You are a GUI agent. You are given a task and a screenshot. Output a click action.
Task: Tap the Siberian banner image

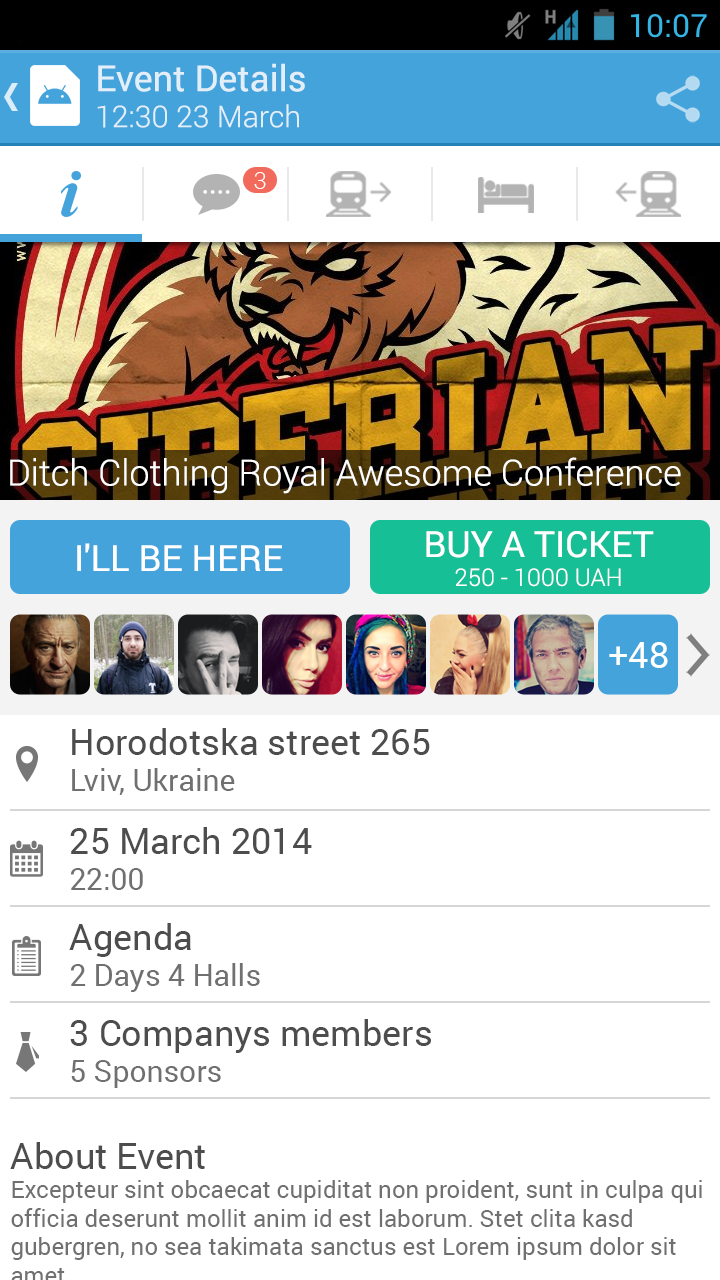coord(360,371)
